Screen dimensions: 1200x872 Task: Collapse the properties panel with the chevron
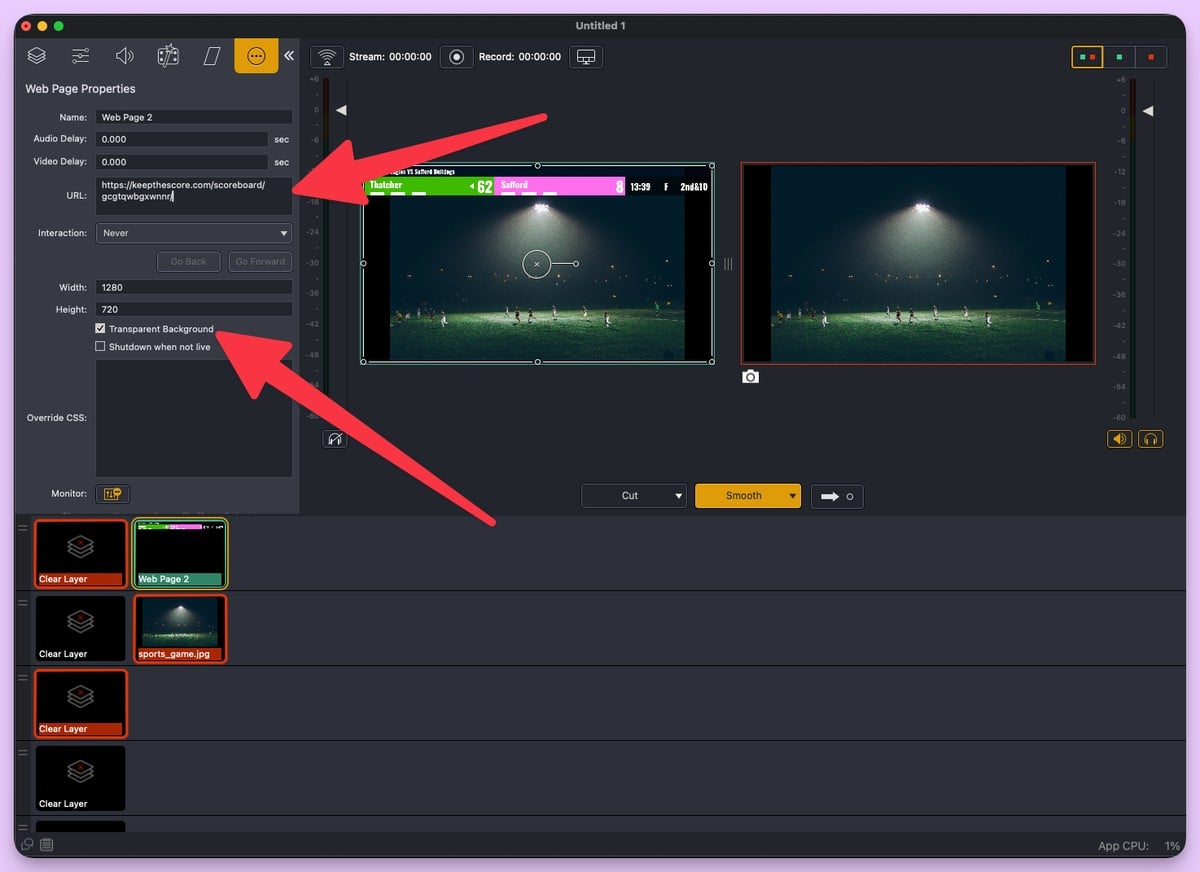(x=289, y=55)
